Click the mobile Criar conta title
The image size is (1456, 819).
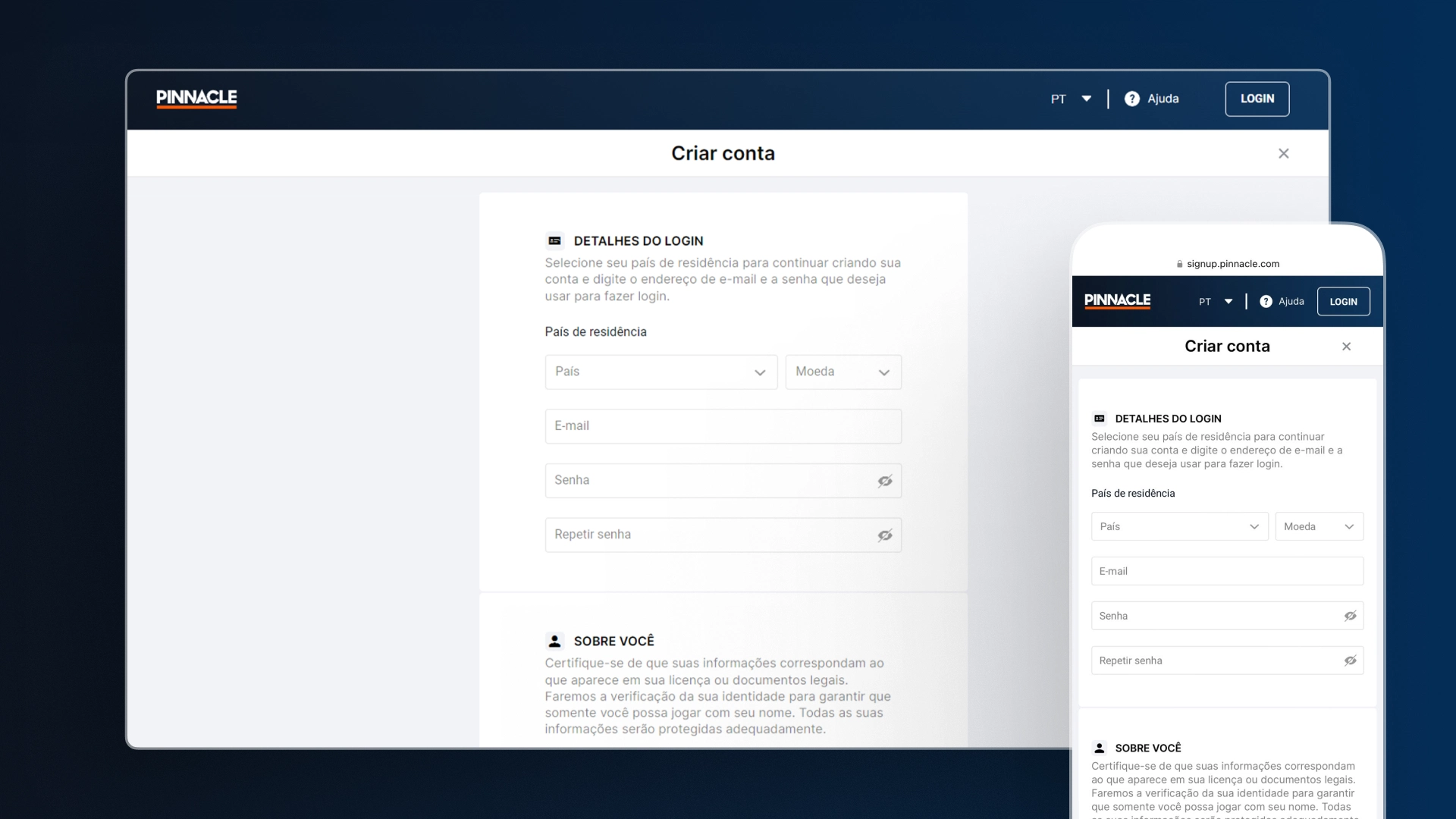pyautogui.click(x=1227, y=347)
